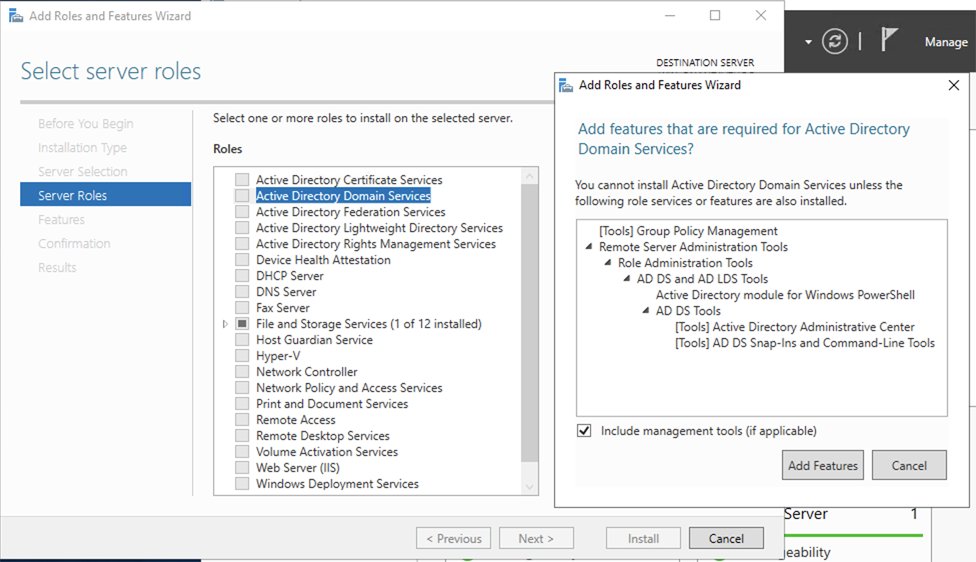Check the Remote Access role
976x562 pixels.
point(242,420)
